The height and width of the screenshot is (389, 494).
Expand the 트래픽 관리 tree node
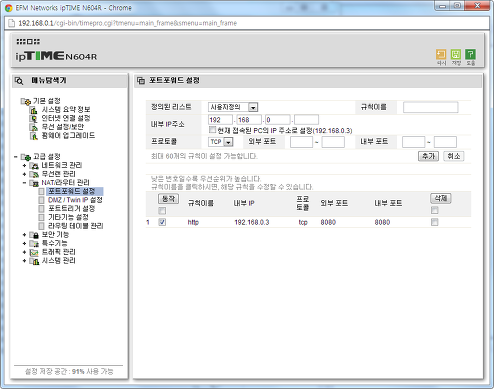[x=24, y=252]
